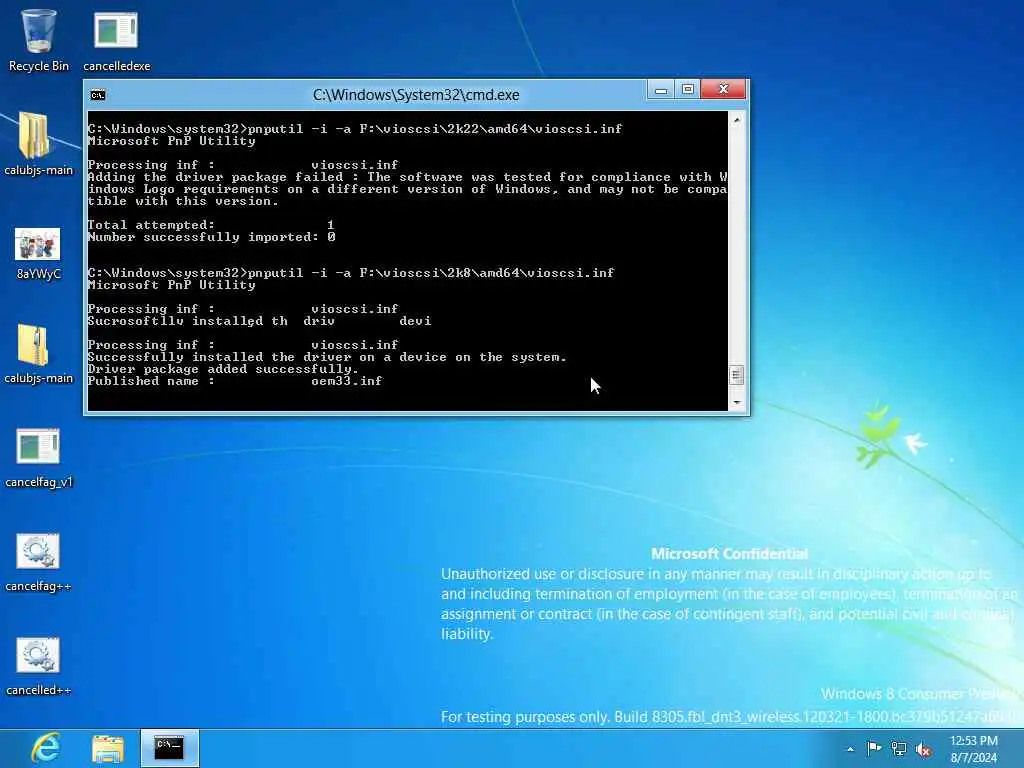Click the 'Total attempted:' line
Image resolution: width=1024 pixels, height=768 pixels.
pos(211,225)
